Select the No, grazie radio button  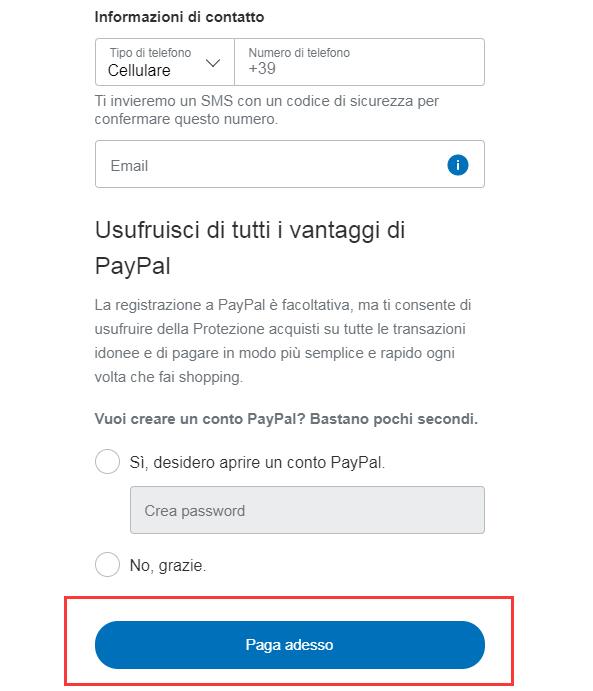coord(107,564)
